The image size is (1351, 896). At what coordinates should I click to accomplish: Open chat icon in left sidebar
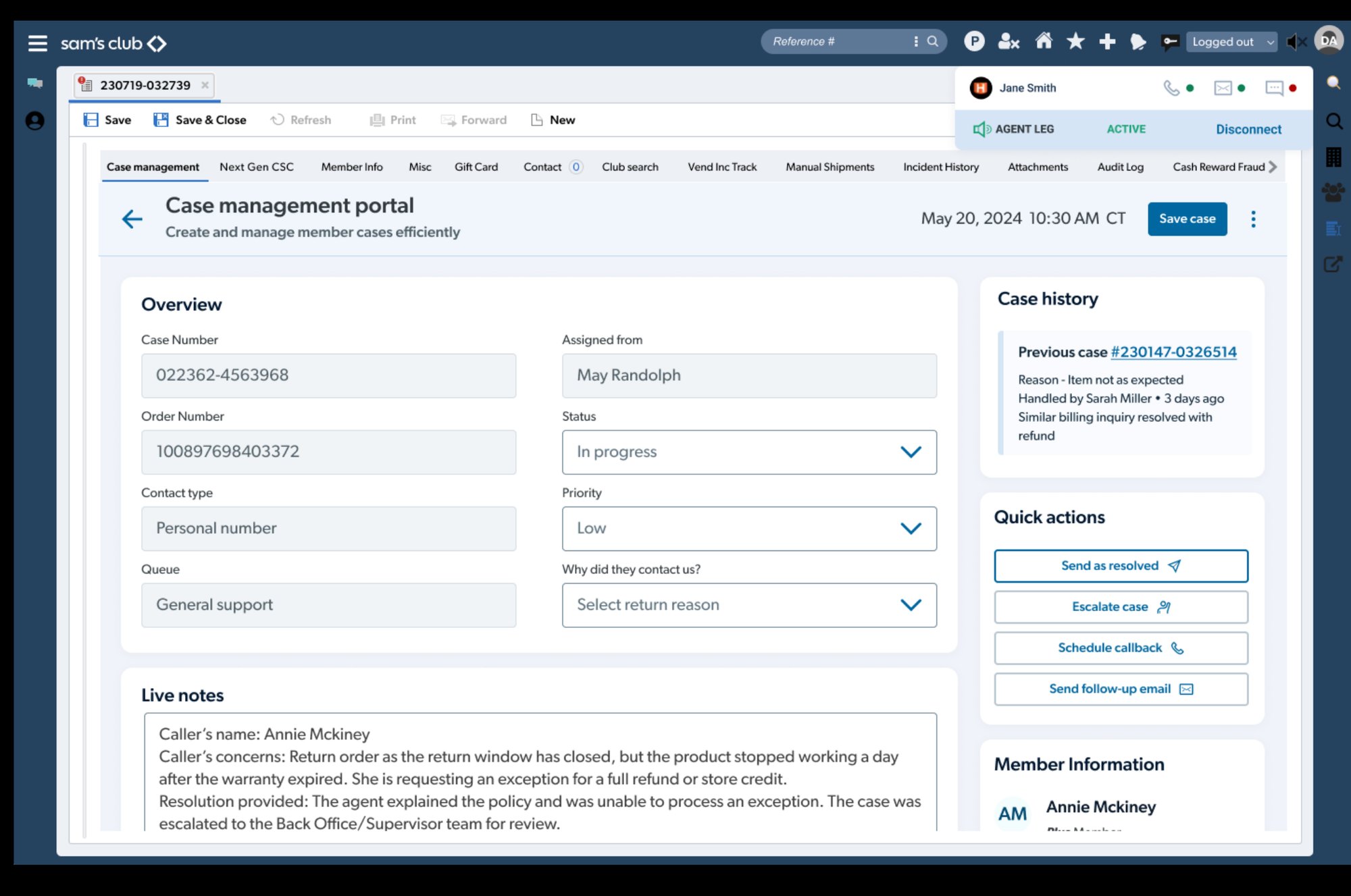click(35, 83)
